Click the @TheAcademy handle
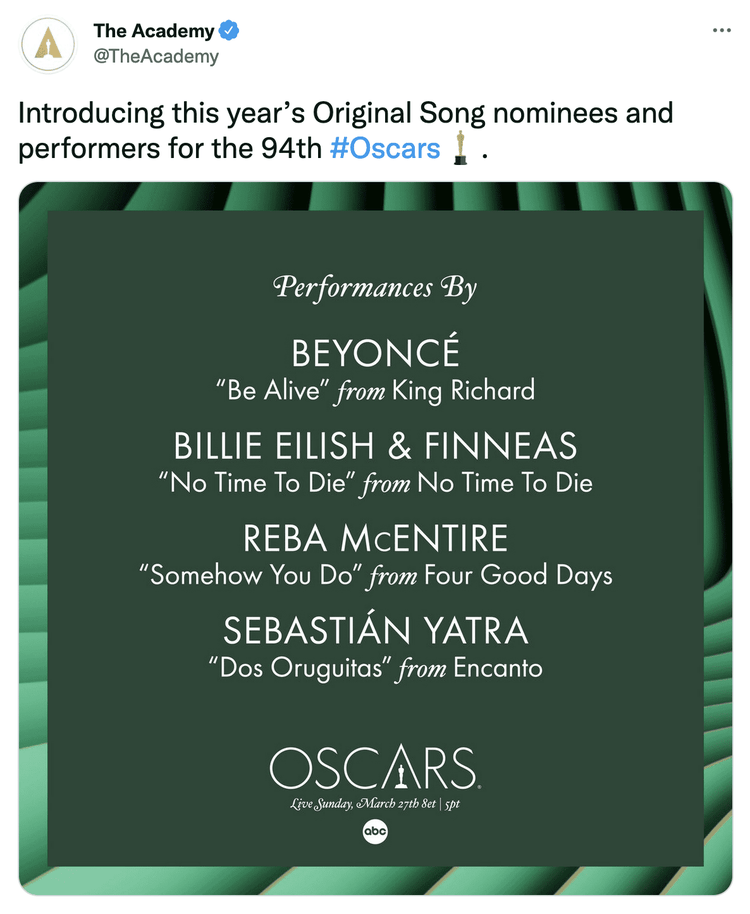750x914 pixels. [155, 56]
